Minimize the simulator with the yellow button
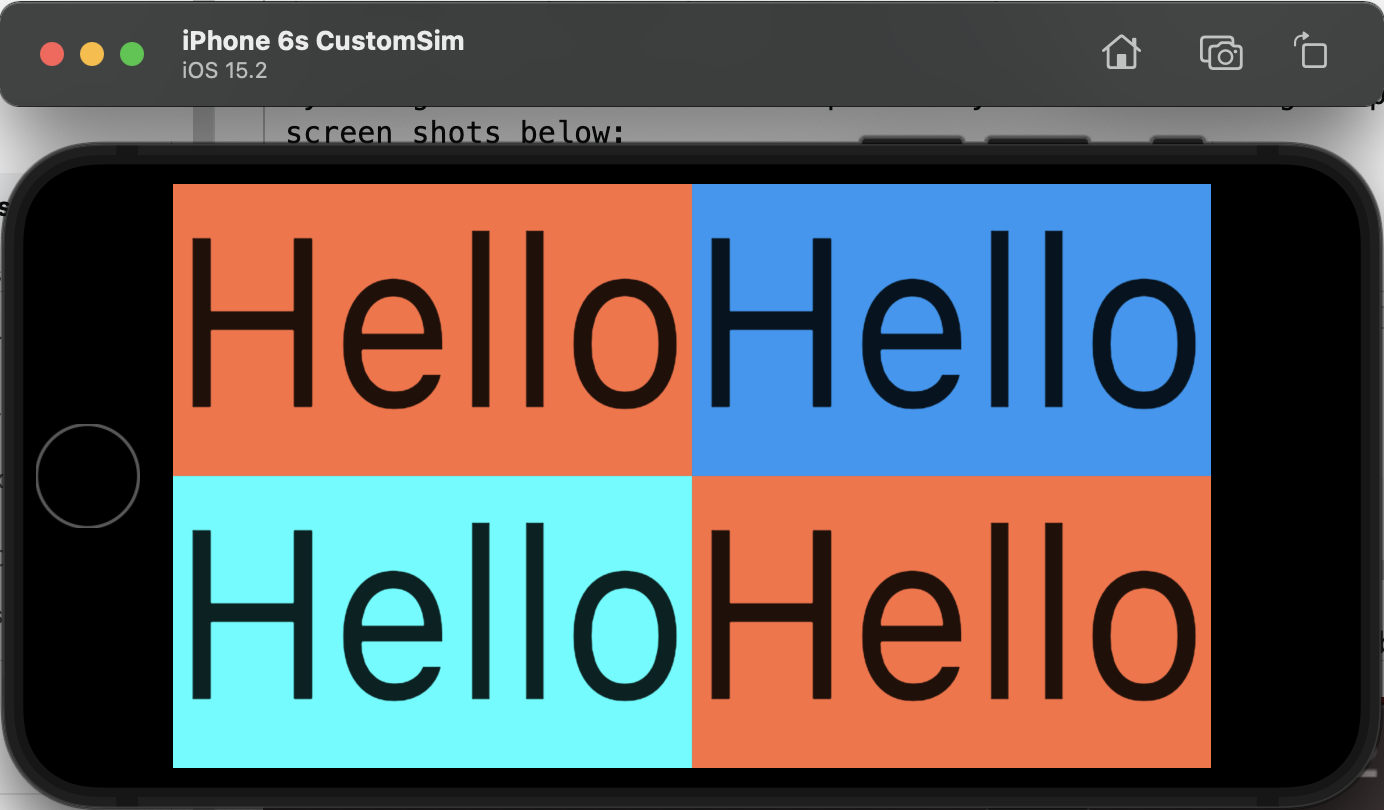Image resolution: width=1384 pixels, height=810 pixels. pos(92,54)
